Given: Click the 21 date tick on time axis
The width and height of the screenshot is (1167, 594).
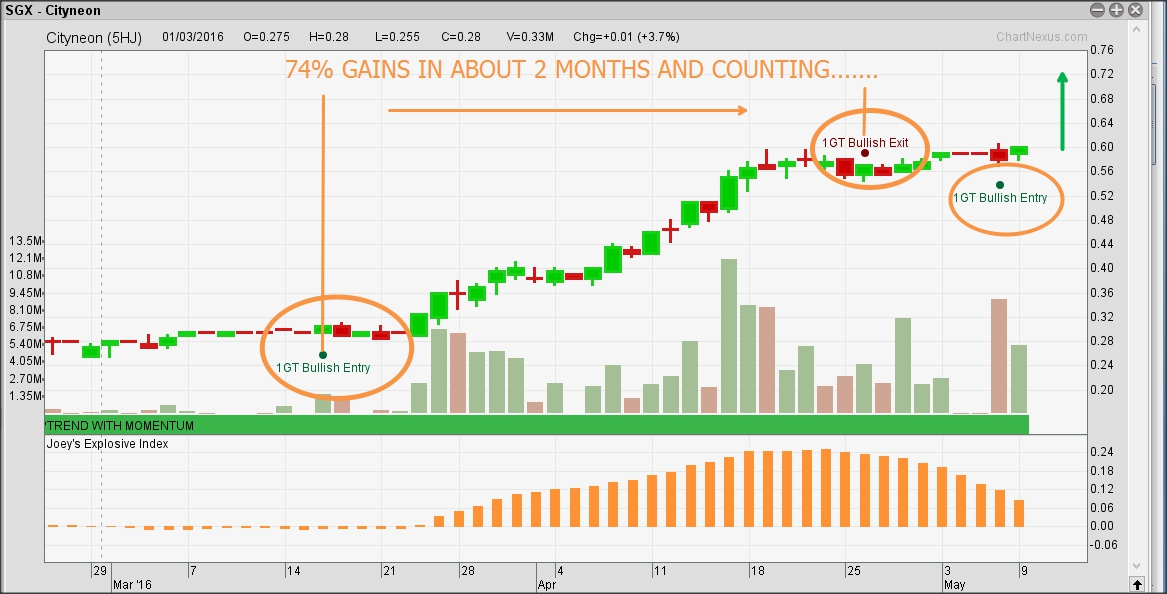Looking at the screenshot, I should point(389,571).
